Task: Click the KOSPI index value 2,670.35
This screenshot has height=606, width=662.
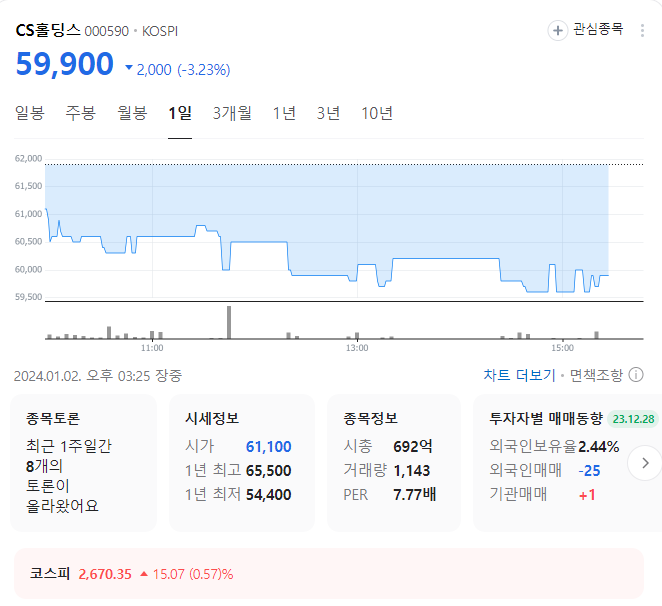Action: point(105,574)
